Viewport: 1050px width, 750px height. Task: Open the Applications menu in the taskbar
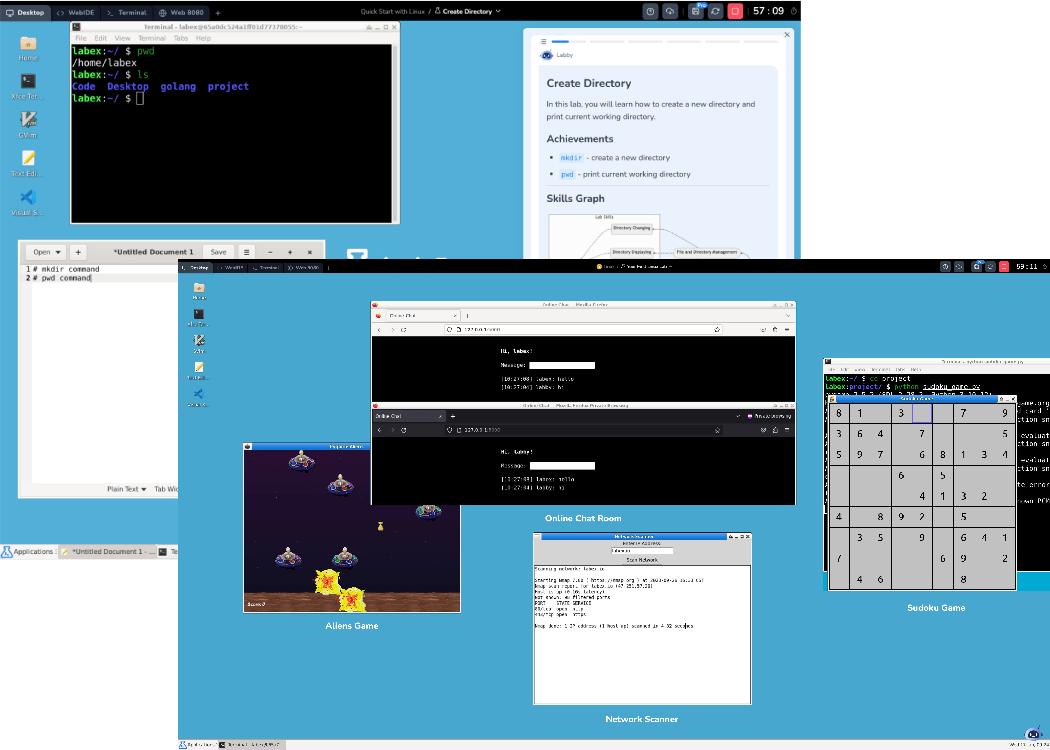(x=28, y=551)
